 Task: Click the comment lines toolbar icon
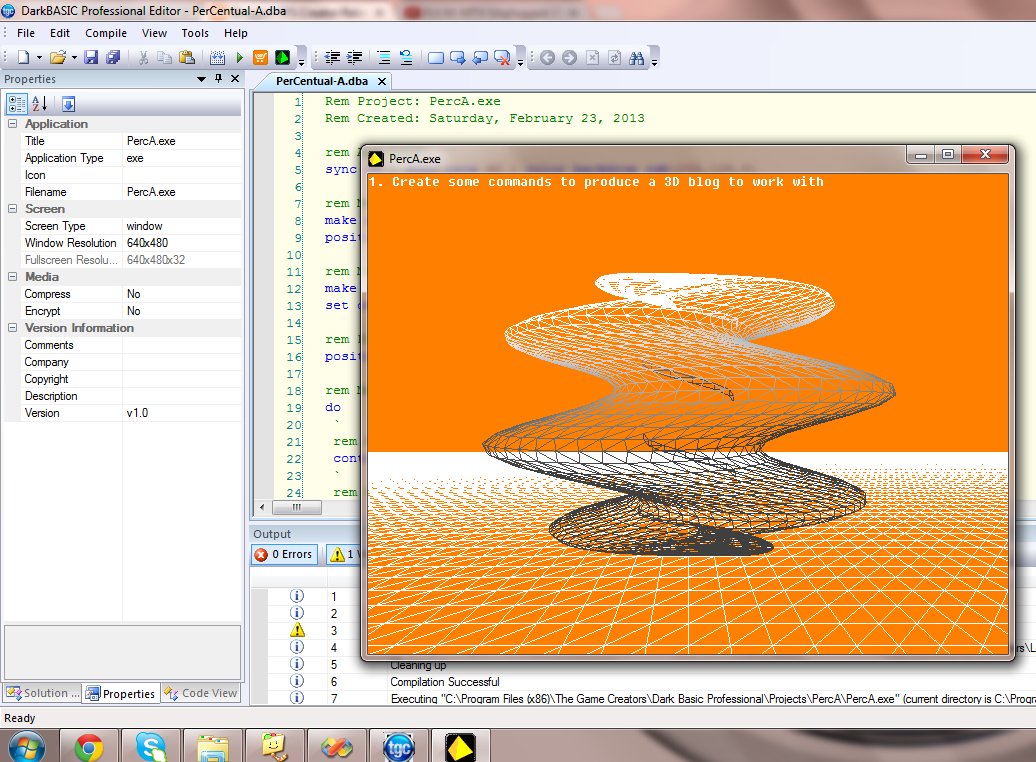pyautogui.click(x=384, y=57)
